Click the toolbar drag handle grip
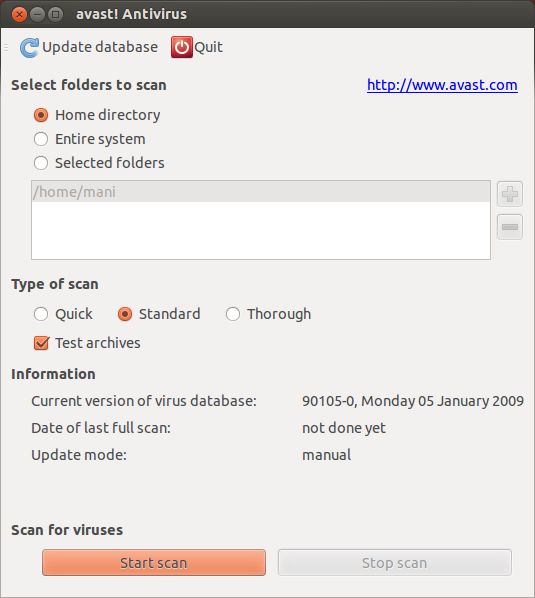The width and height of the screenshot is (535, 598). coord(6,48)
